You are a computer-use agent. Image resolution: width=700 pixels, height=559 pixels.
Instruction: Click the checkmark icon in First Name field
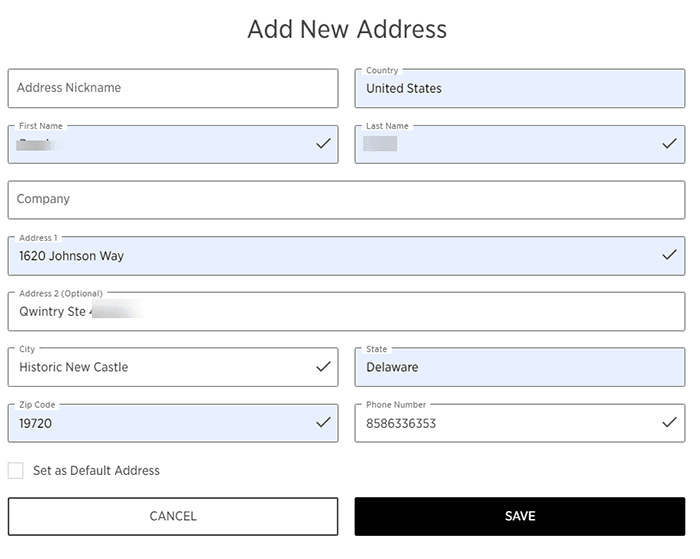tap(323, 144)
